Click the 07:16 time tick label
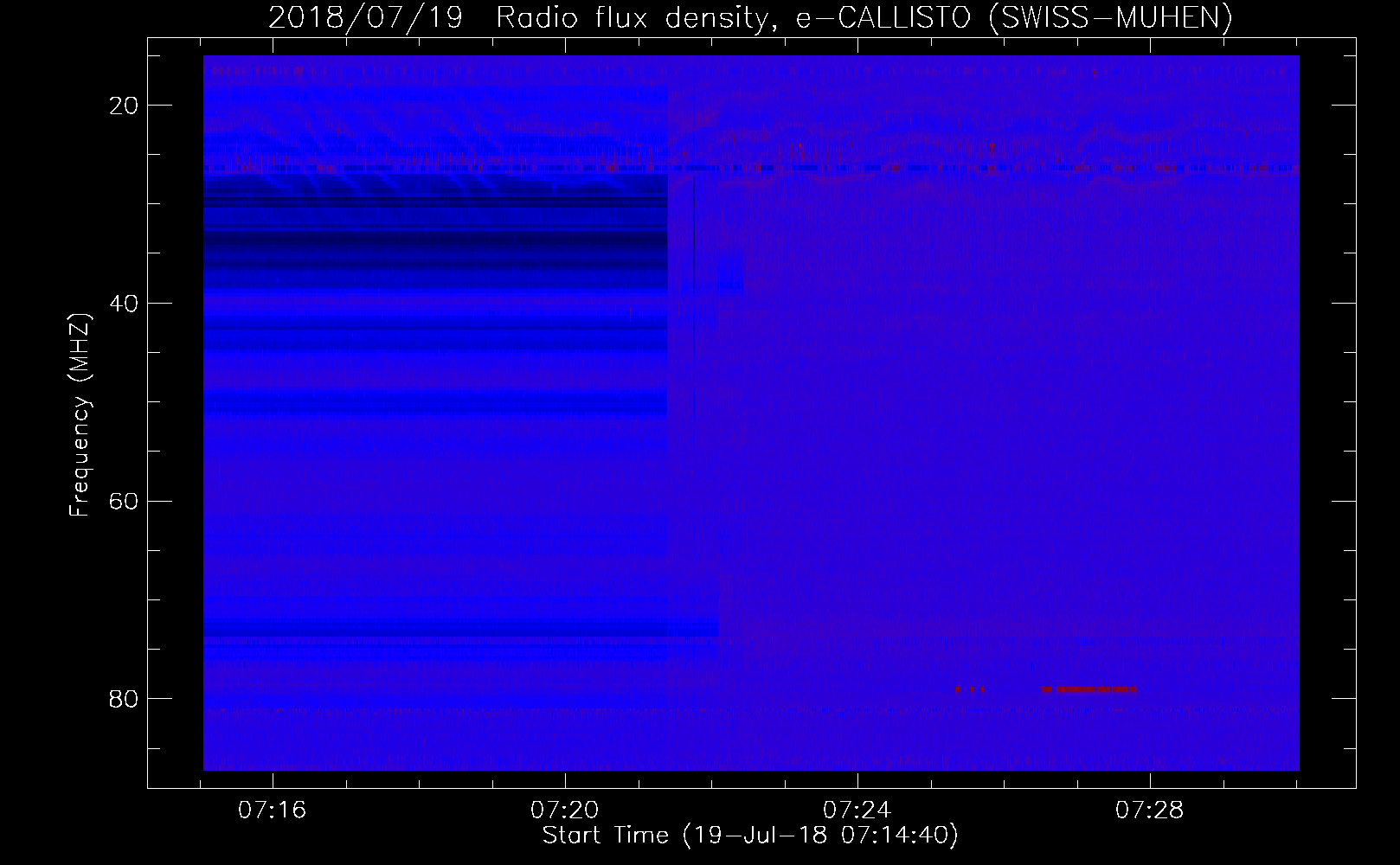This screenshot has height=865, width=1400. (x=273, y=811)
